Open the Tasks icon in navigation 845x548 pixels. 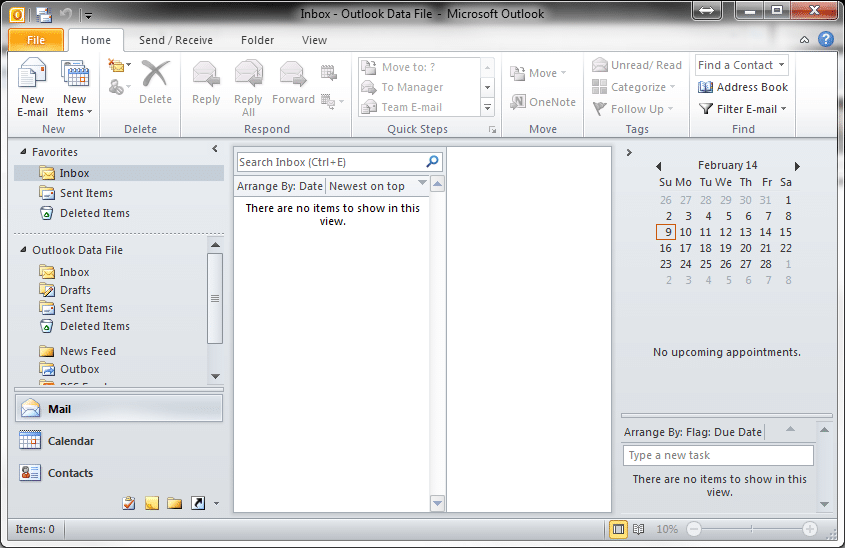click(129, 503)
